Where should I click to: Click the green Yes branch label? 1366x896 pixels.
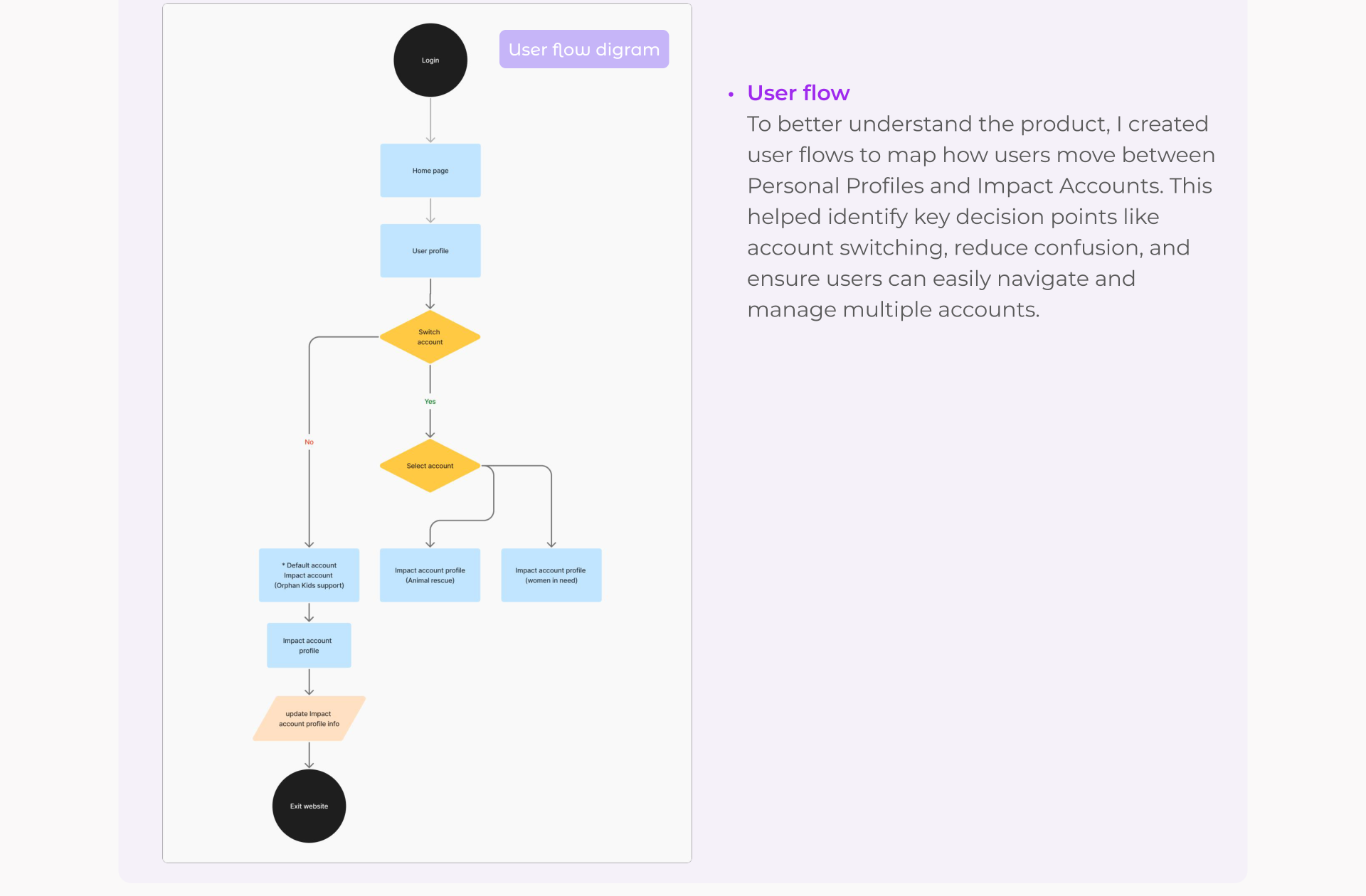(x=430, y=402)
